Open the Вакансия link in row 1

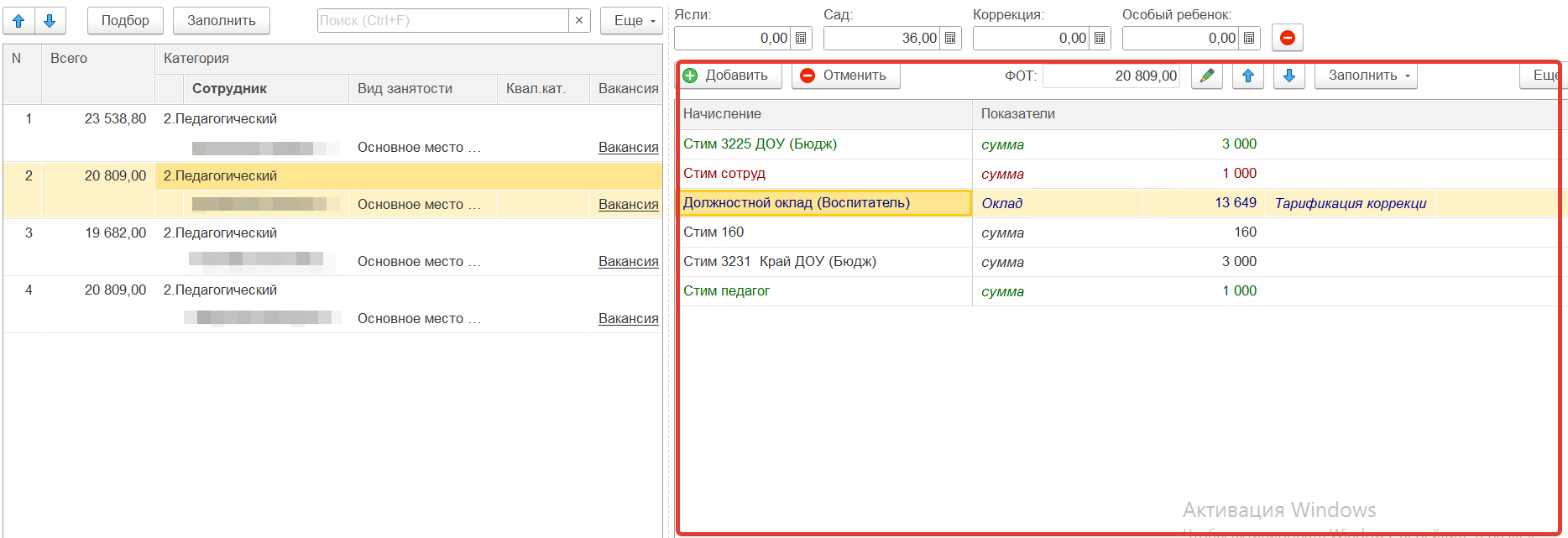(x=628, y=148)
